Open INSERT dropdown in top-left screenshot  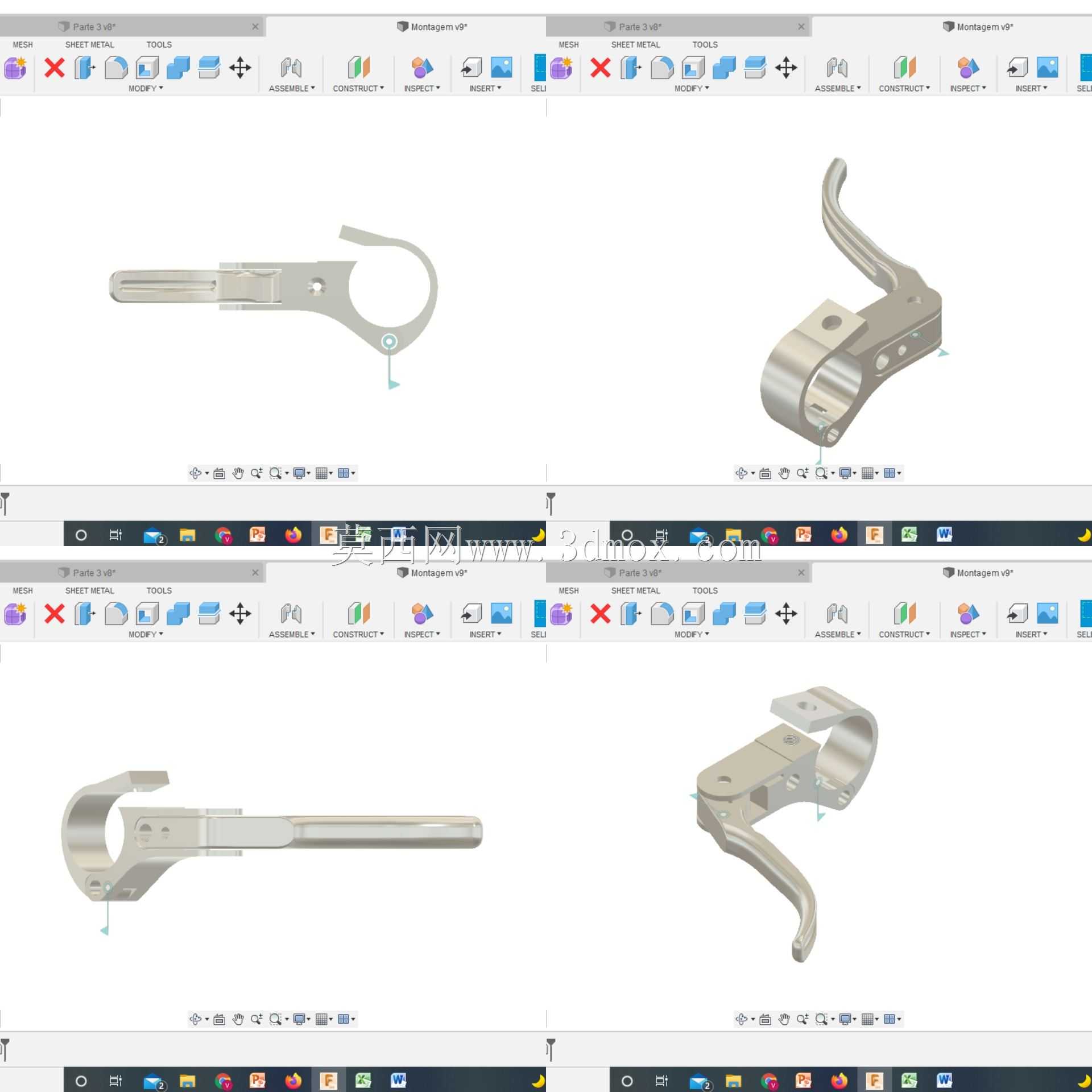(x=485, y=88)
